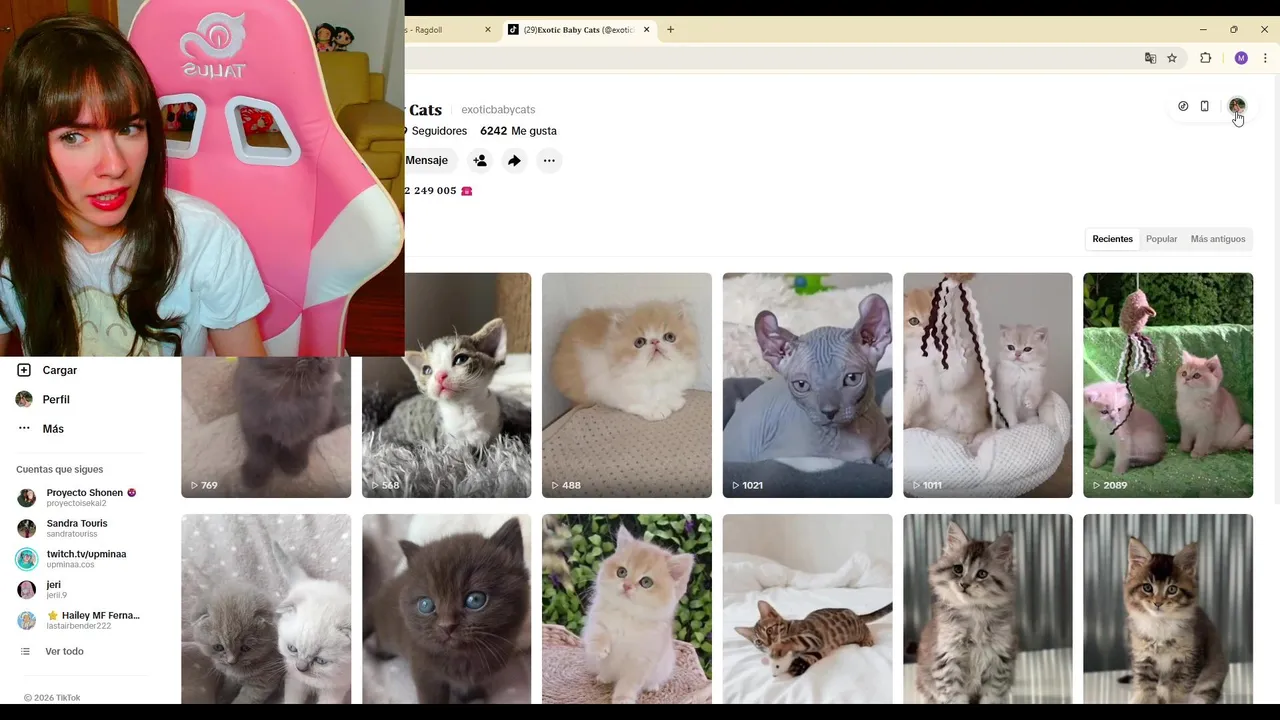Screen dimensions: 1280x720
Task: Click the 6242 Me gusta count
Action: tap(518, 131)
